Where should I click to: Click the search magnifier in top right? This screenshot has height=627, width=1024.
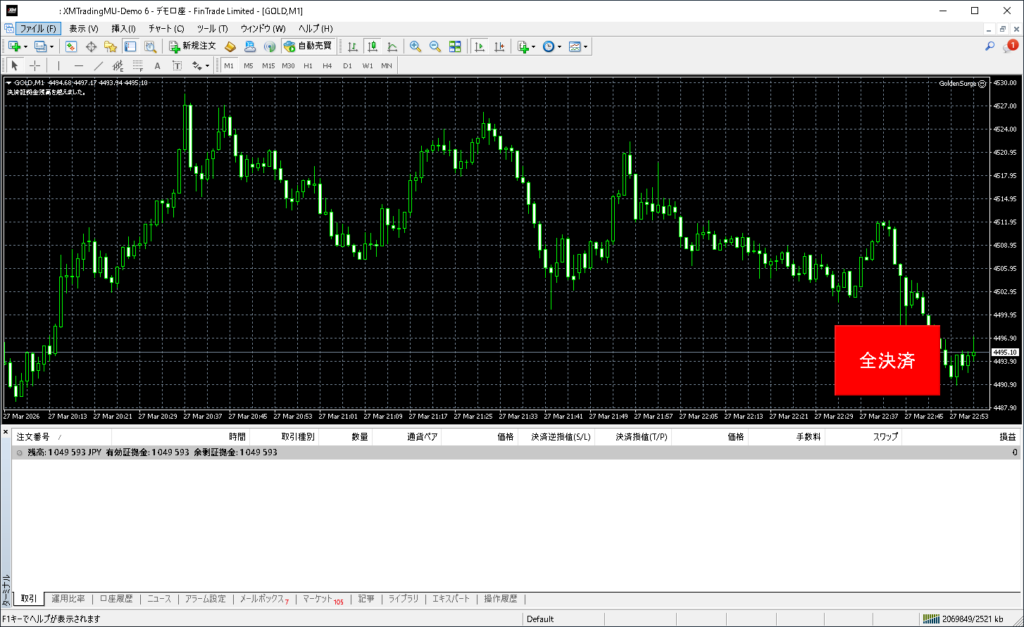(x=989, y=46)
